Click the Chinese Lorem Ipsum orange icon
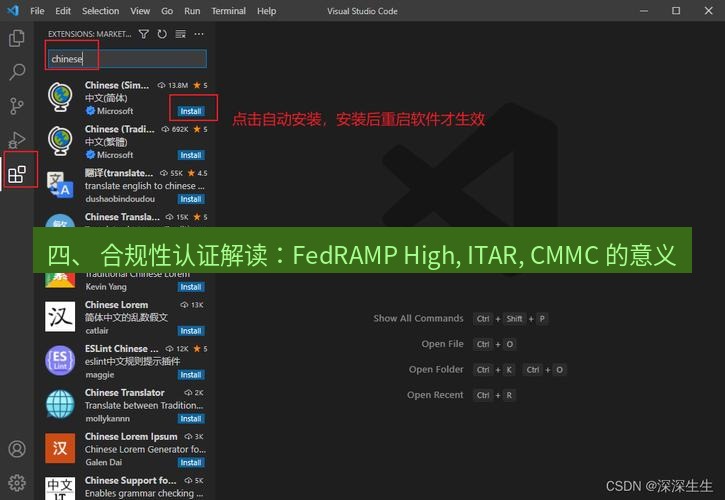 point(60,448)
